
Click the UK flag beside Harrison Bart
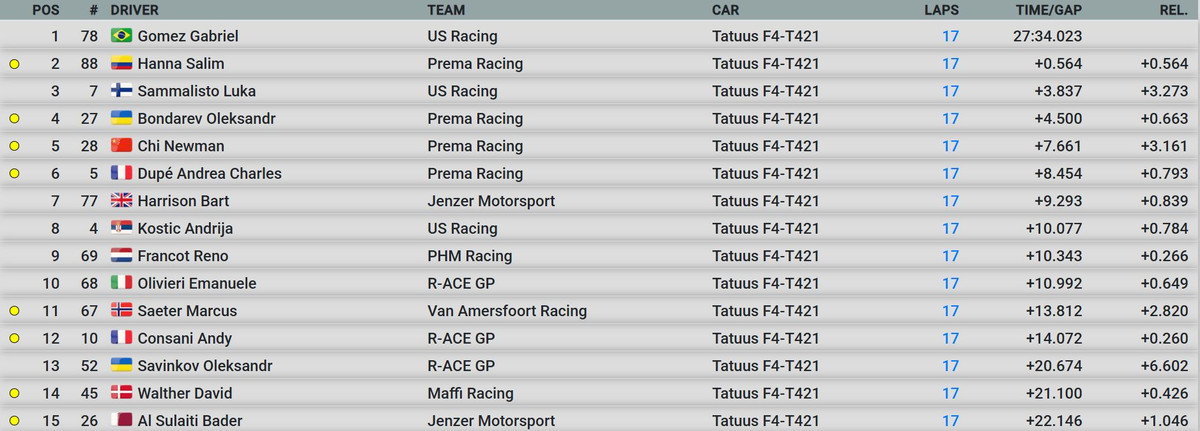pyautogui.click(x=122, y=201)
